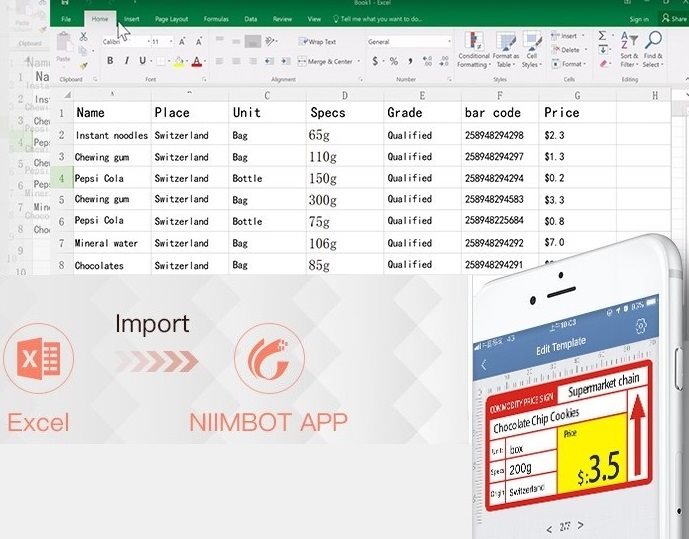689x539 pixels.
Task: Open Conditional Formatting menu
Action: click(x=473, y=50)
